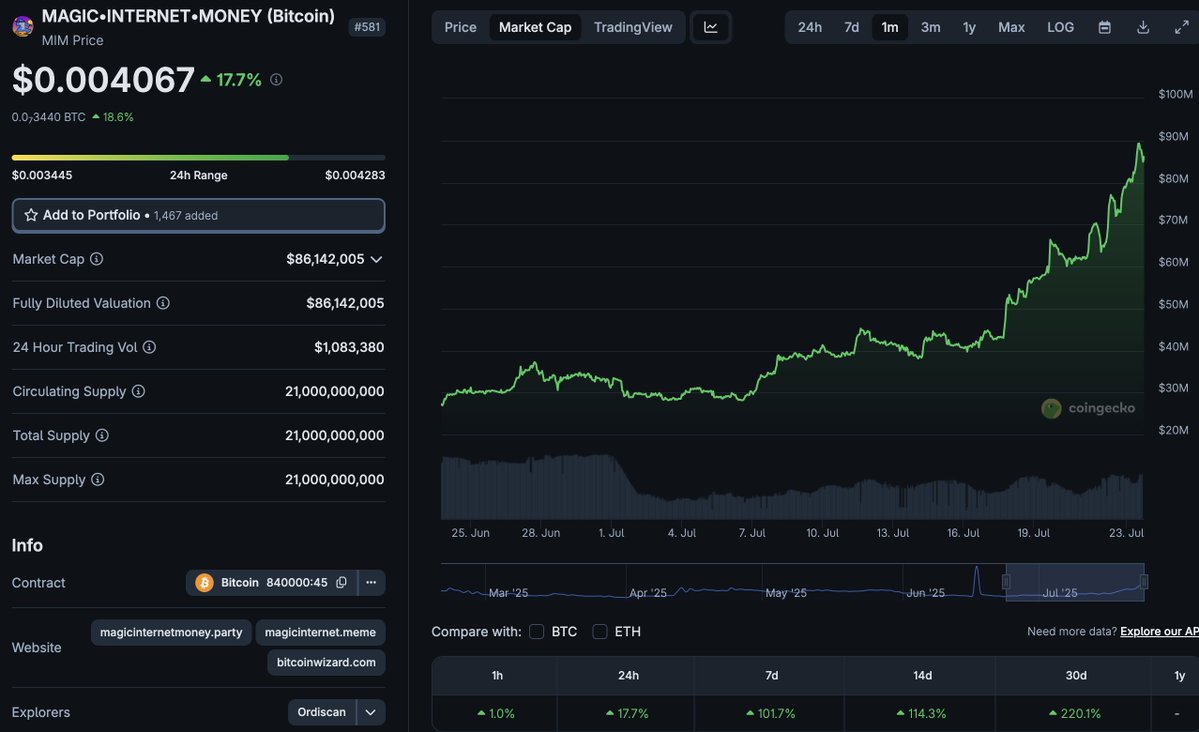Image resolution: width=1199 pixels, height=732 pixels.
Task: Click the 24h Range progress bar
Action: [199, 158]
